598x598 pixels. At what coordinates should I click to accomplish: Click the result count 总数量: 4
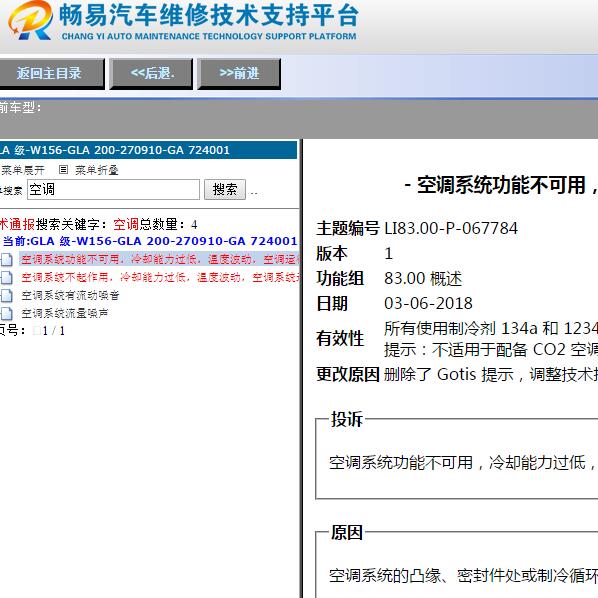pos(168,224)
